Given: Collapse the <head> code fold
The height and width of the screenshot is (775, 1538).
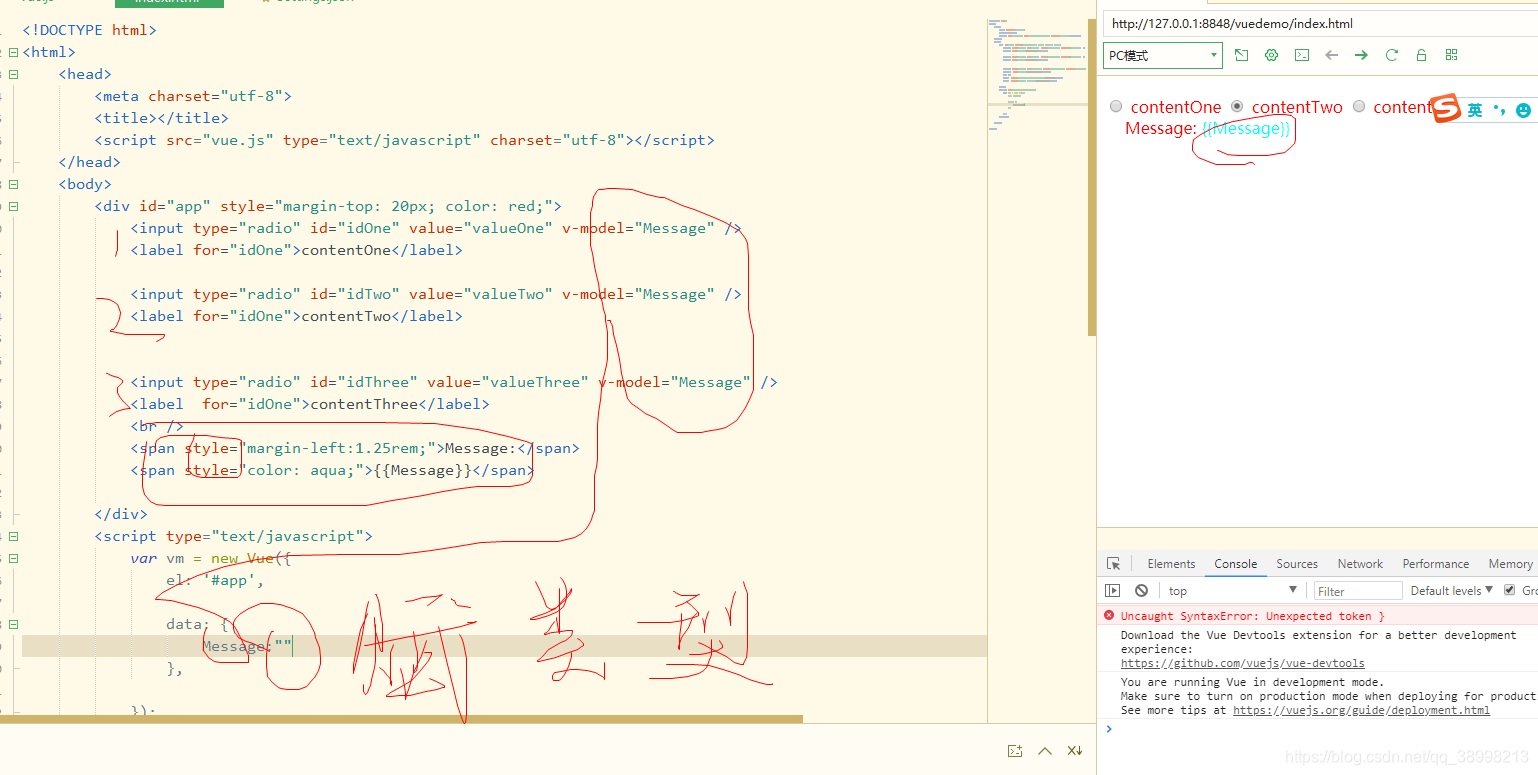Looking at the screenshot, I should pyautogui.click(x=13, y=74).
